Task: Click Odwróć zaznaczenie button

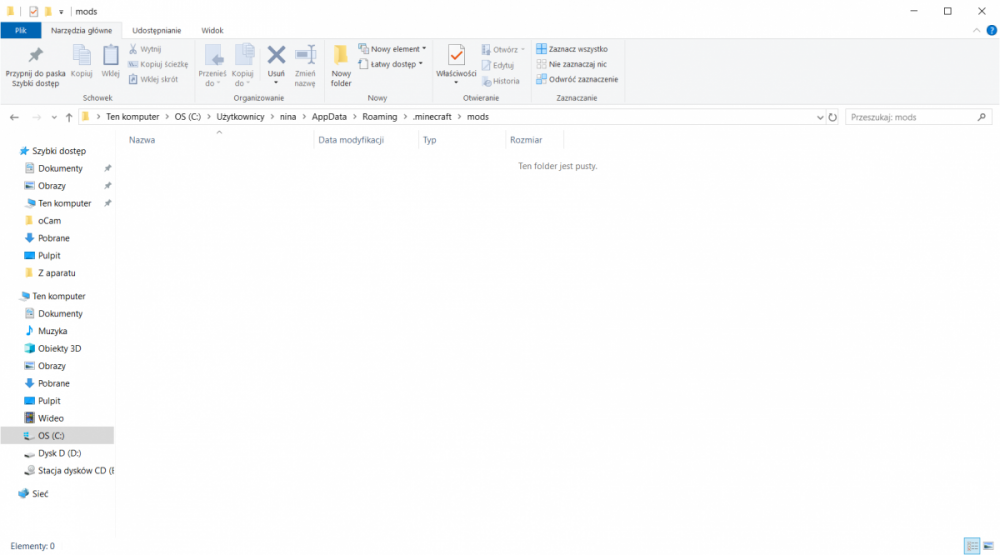Action: pyautogui.click(x=577, y=79)
